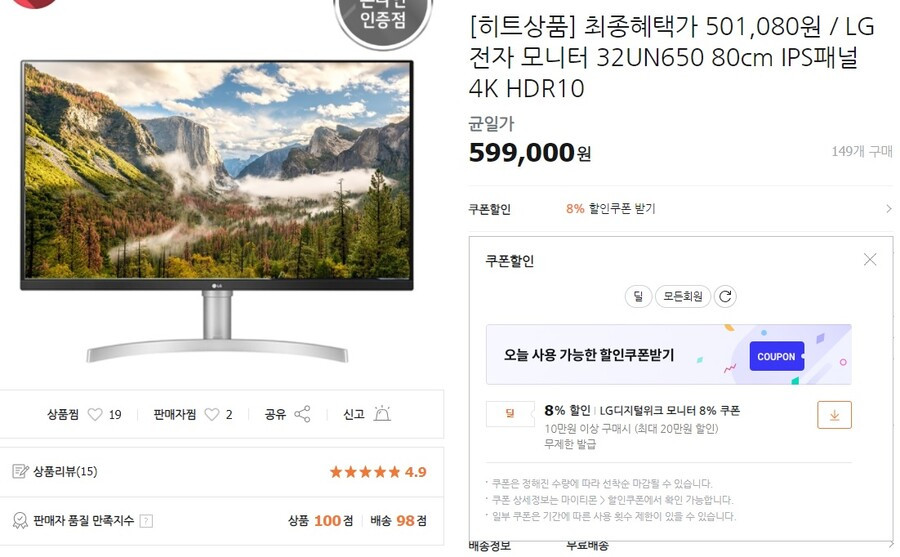Open the share icon
Screen dimensions: 900x557
[302, 414]
